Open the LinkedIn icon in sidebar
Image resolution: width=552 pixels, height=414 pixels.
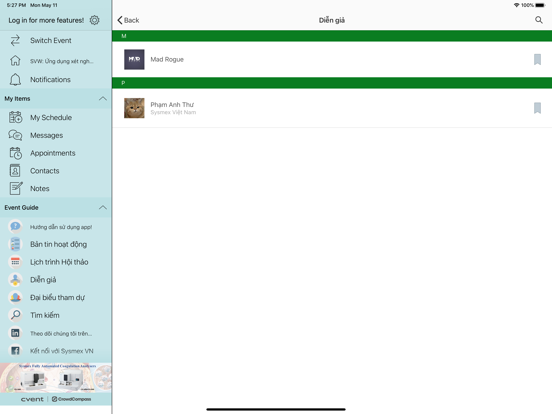coord(15,333)
